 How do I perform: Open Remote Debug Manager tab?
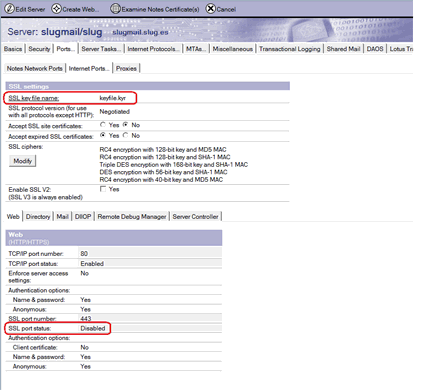click(132, 217)
